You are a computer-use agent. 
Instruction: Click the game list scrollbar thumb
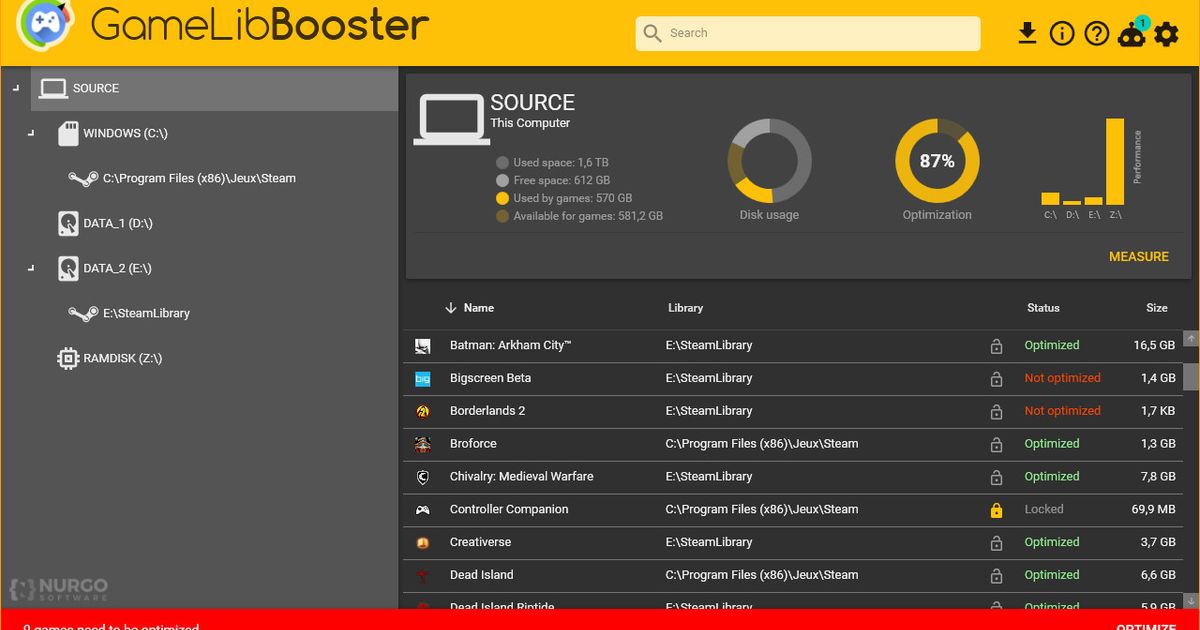pos(1191,375)
